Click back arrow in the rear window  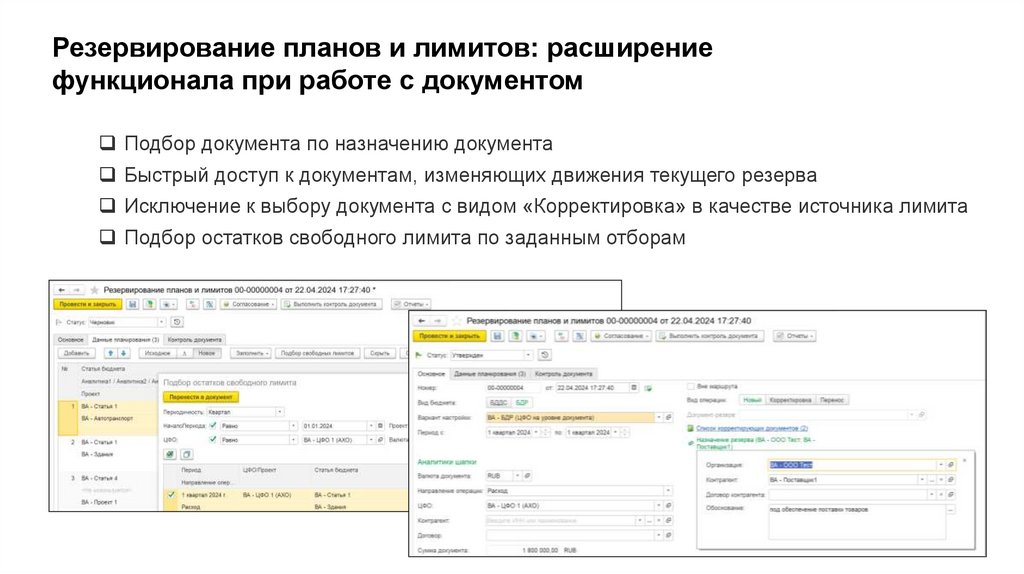(61, 289)
